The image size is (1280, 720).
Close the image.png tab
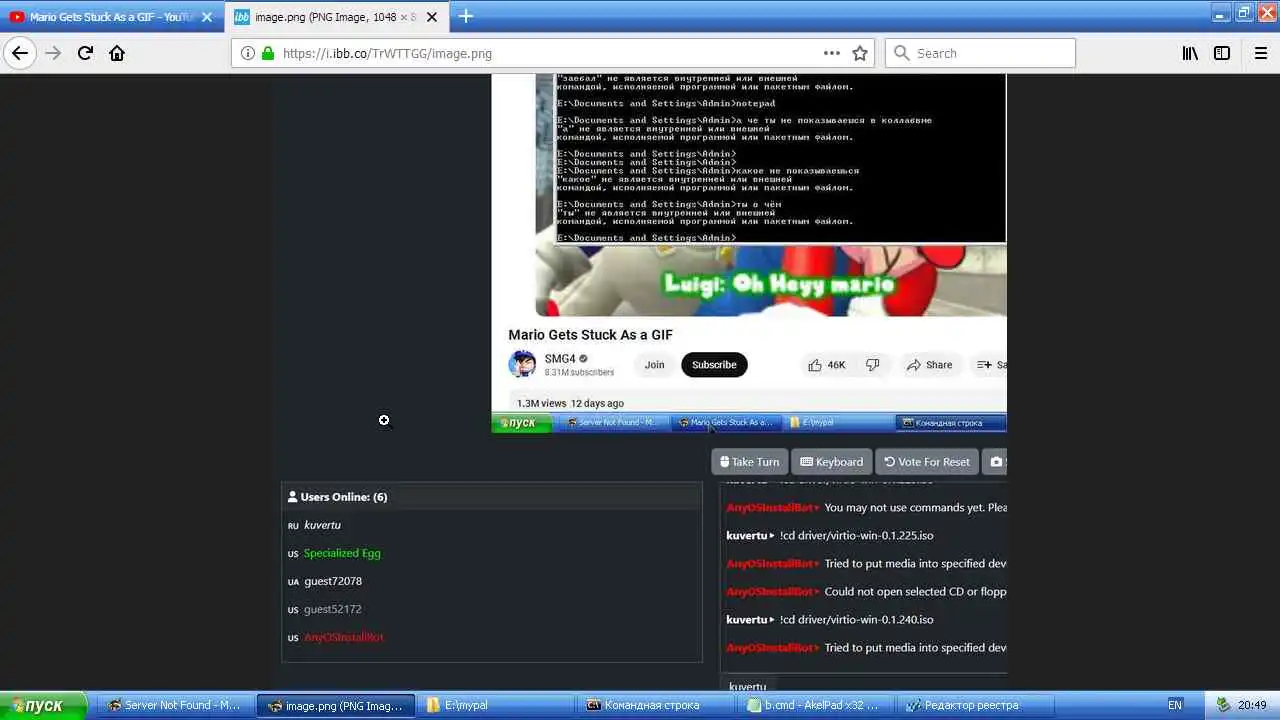pos(431,17)
